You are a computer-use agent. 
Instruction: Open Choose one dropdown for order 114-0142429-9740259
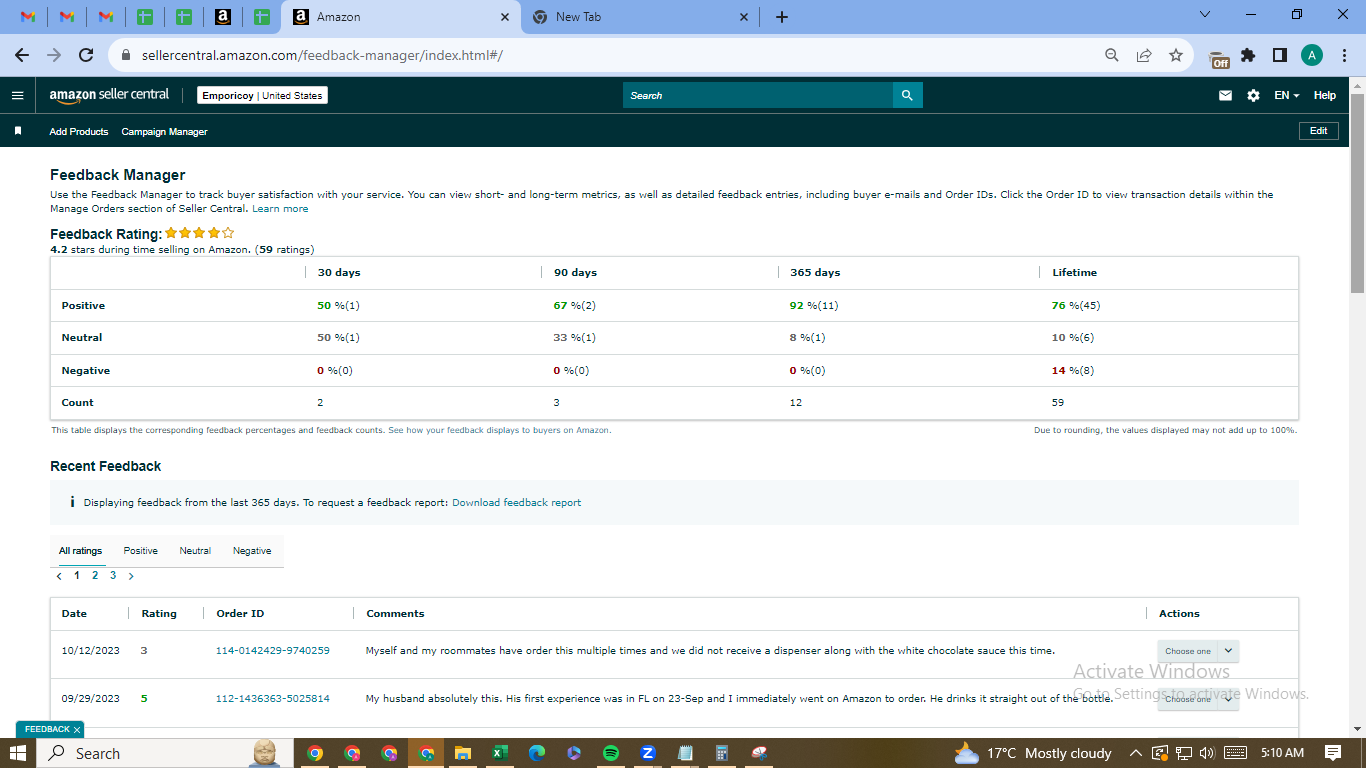1198,651
